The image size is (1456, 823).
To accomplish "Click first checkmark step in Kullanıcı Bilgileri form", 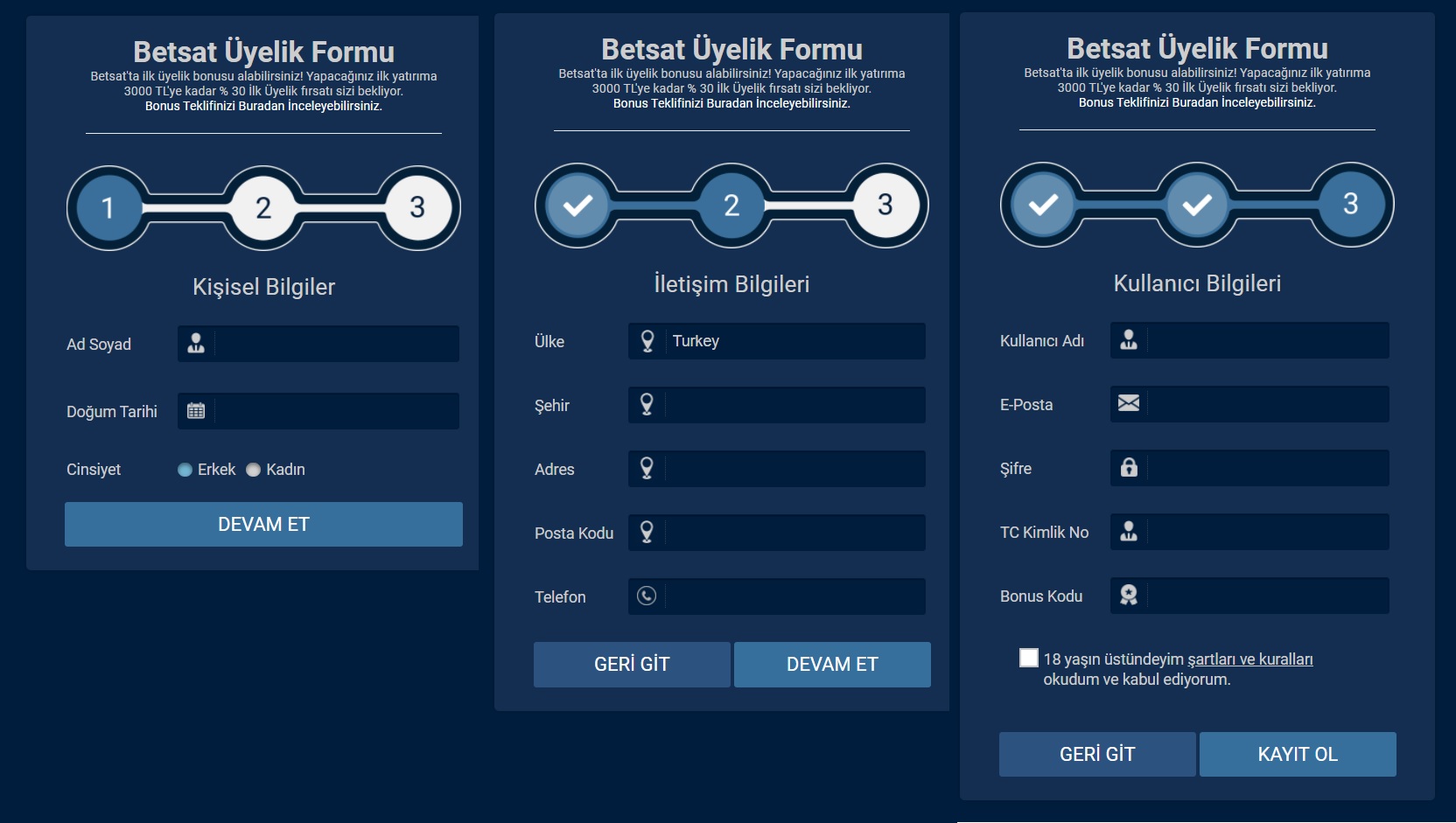I will click(1043, 205).
